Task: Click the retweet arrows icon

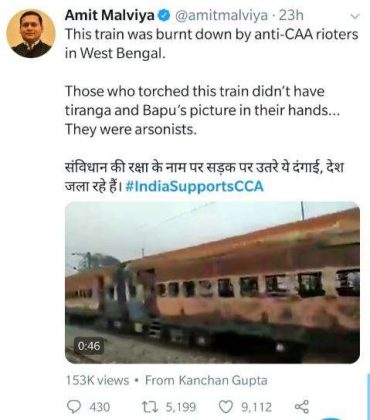Action: pos(149,407)
